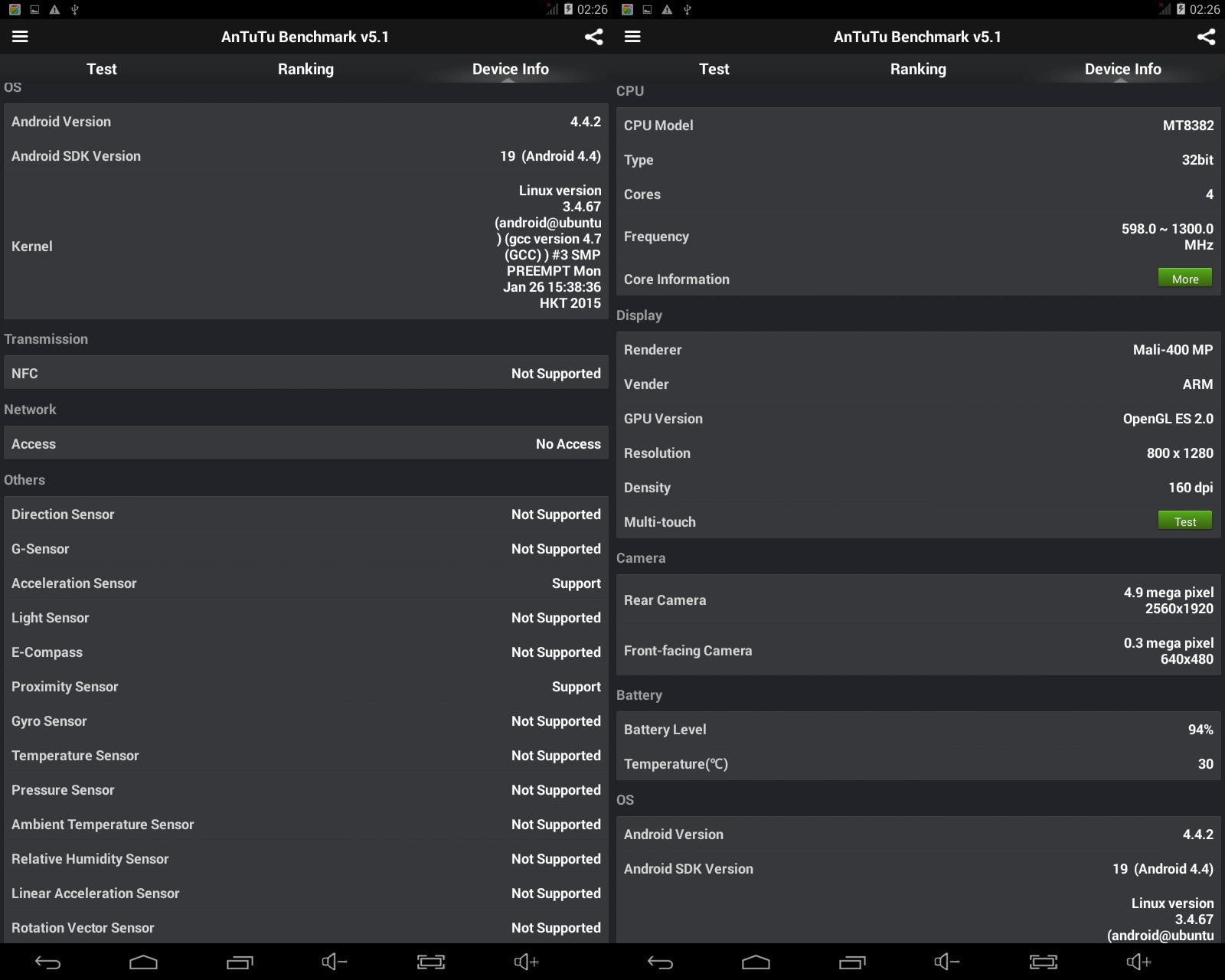This screenshot has width=1225, height=980.
Task: Select the Front-facing Camera row
Action: (x=918, y=650)
